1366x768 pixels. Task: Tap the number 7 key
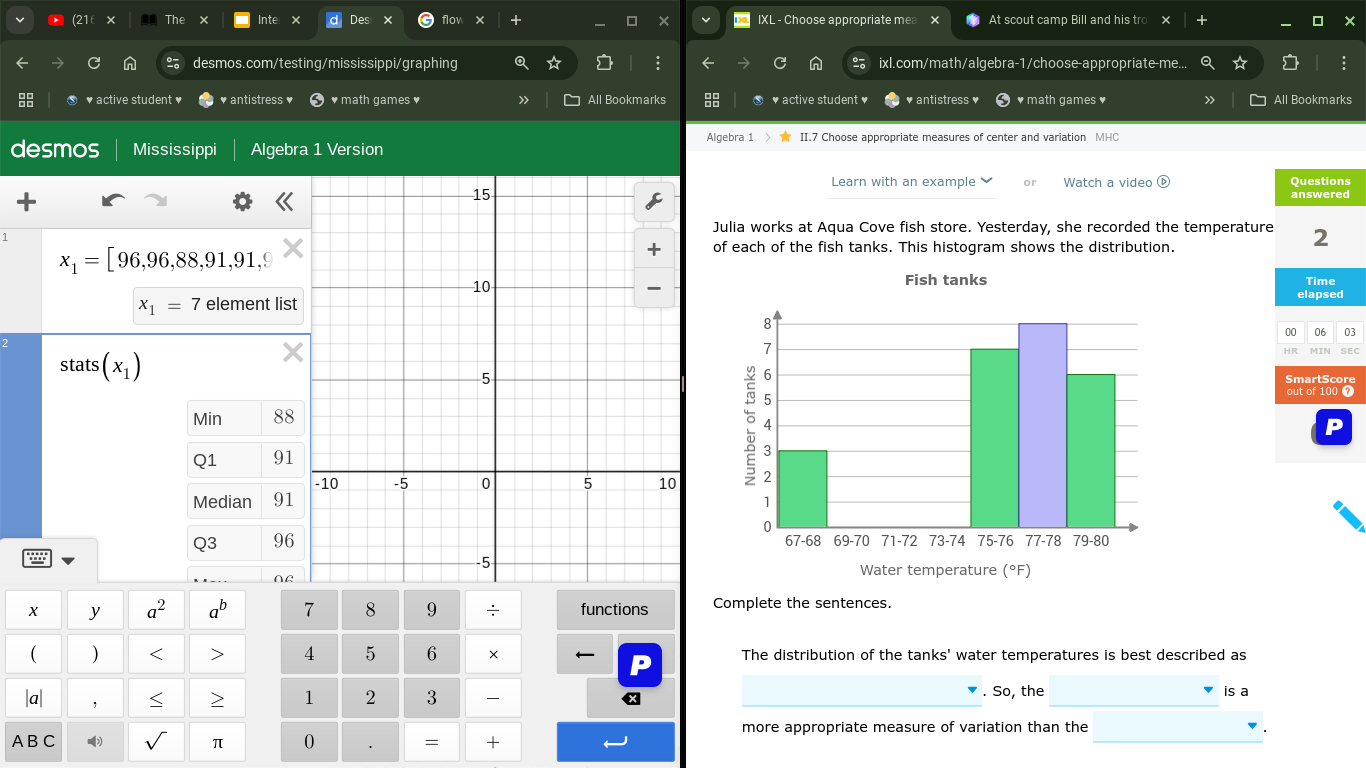309,610
